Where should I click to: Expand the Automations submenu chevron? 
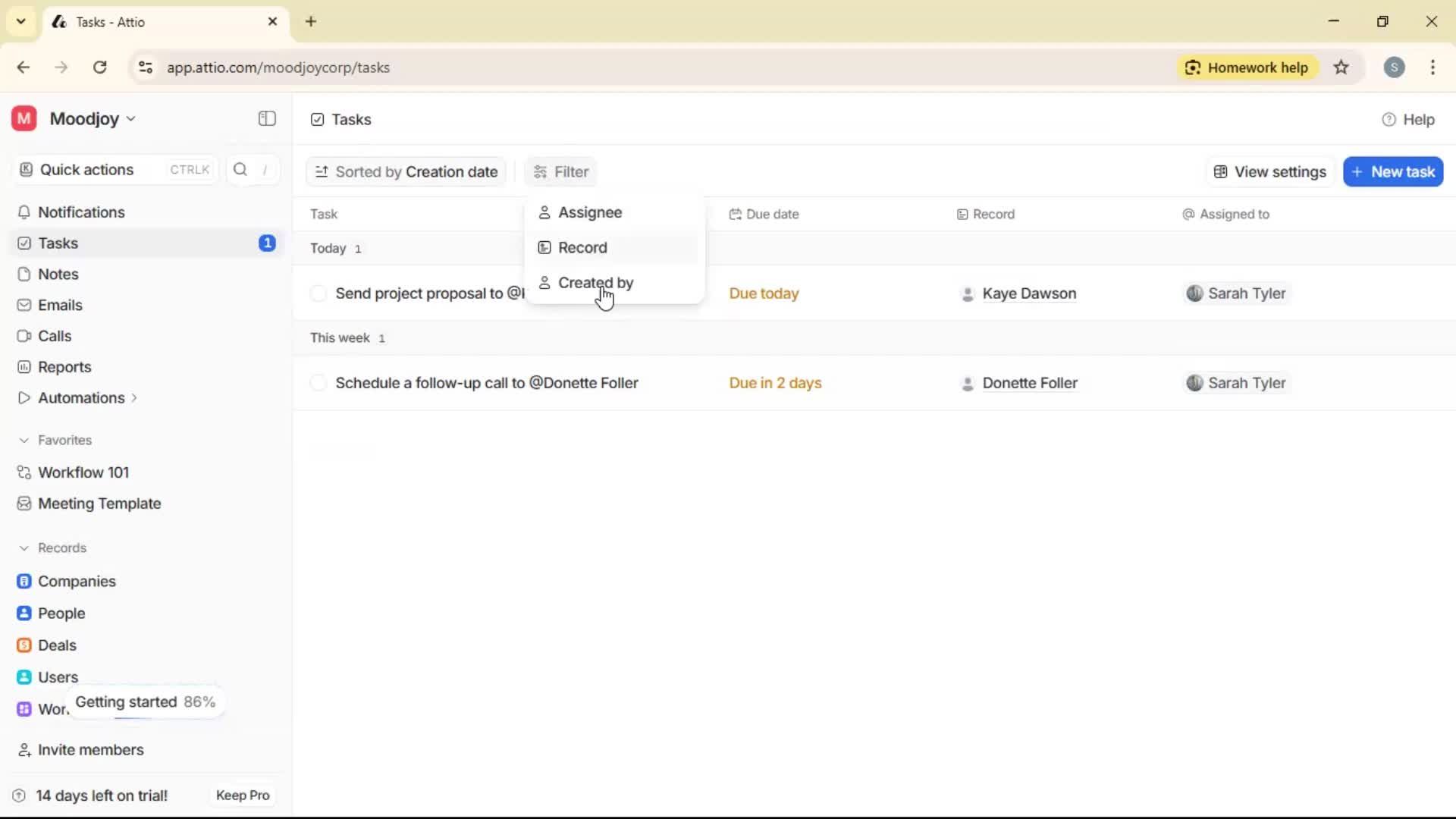click(x=134, y=398)
